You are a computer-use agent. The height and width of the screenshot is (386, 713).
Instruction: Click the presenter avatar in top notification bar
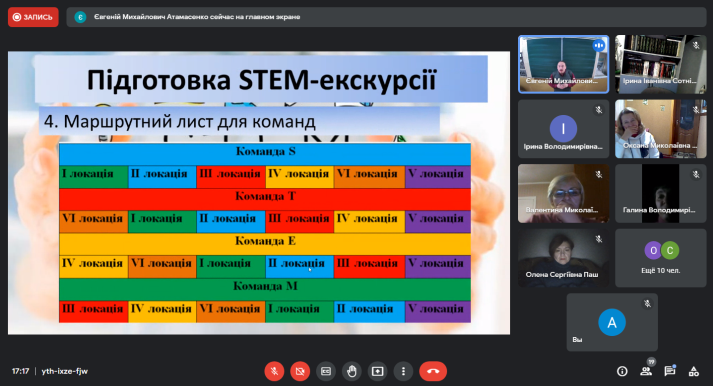pyautogui.click(x=80, y=17)
